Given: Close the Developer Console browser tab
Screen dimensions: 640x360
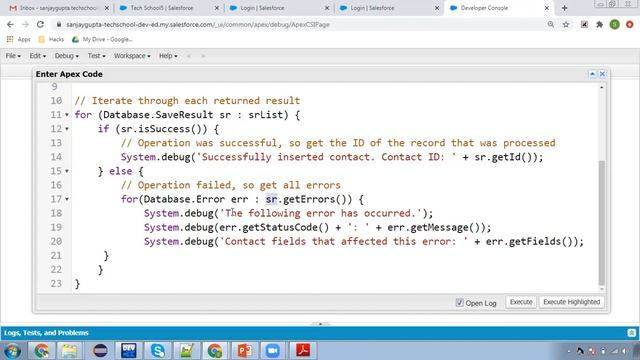Looking at the screenshot, I should 547,8.
